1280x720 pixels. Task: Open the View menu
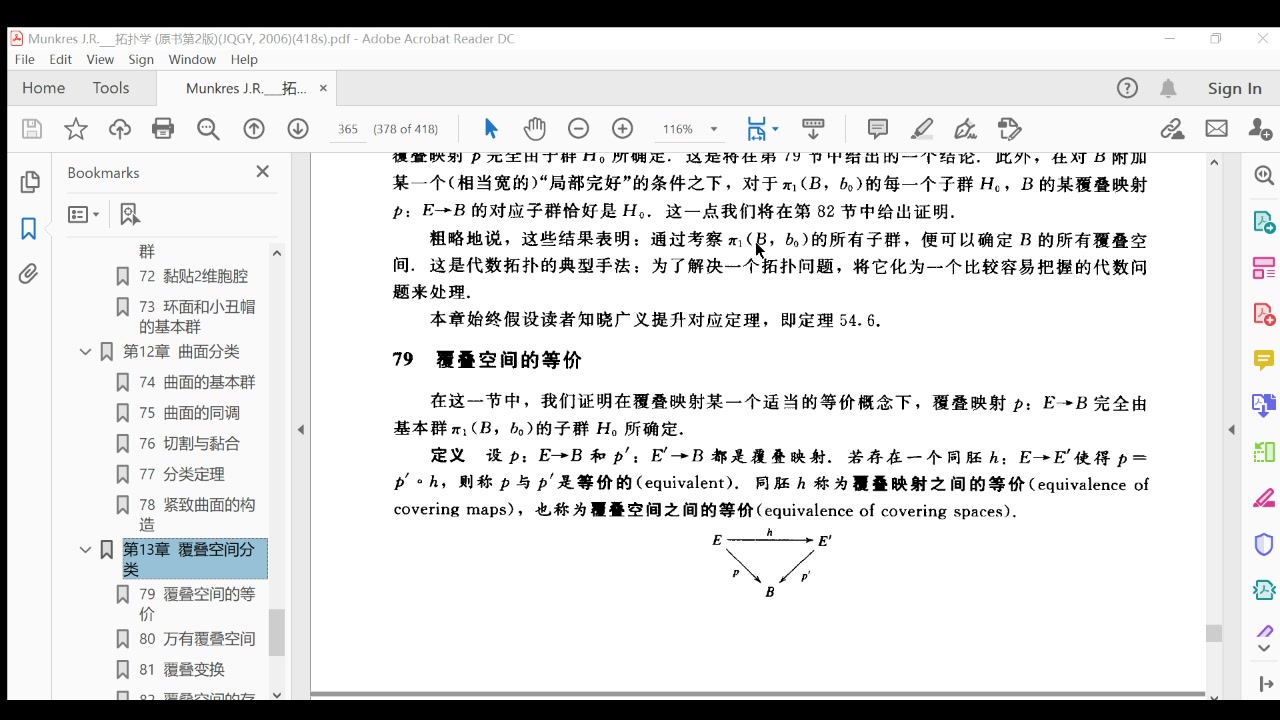click(x=100, y=60)
